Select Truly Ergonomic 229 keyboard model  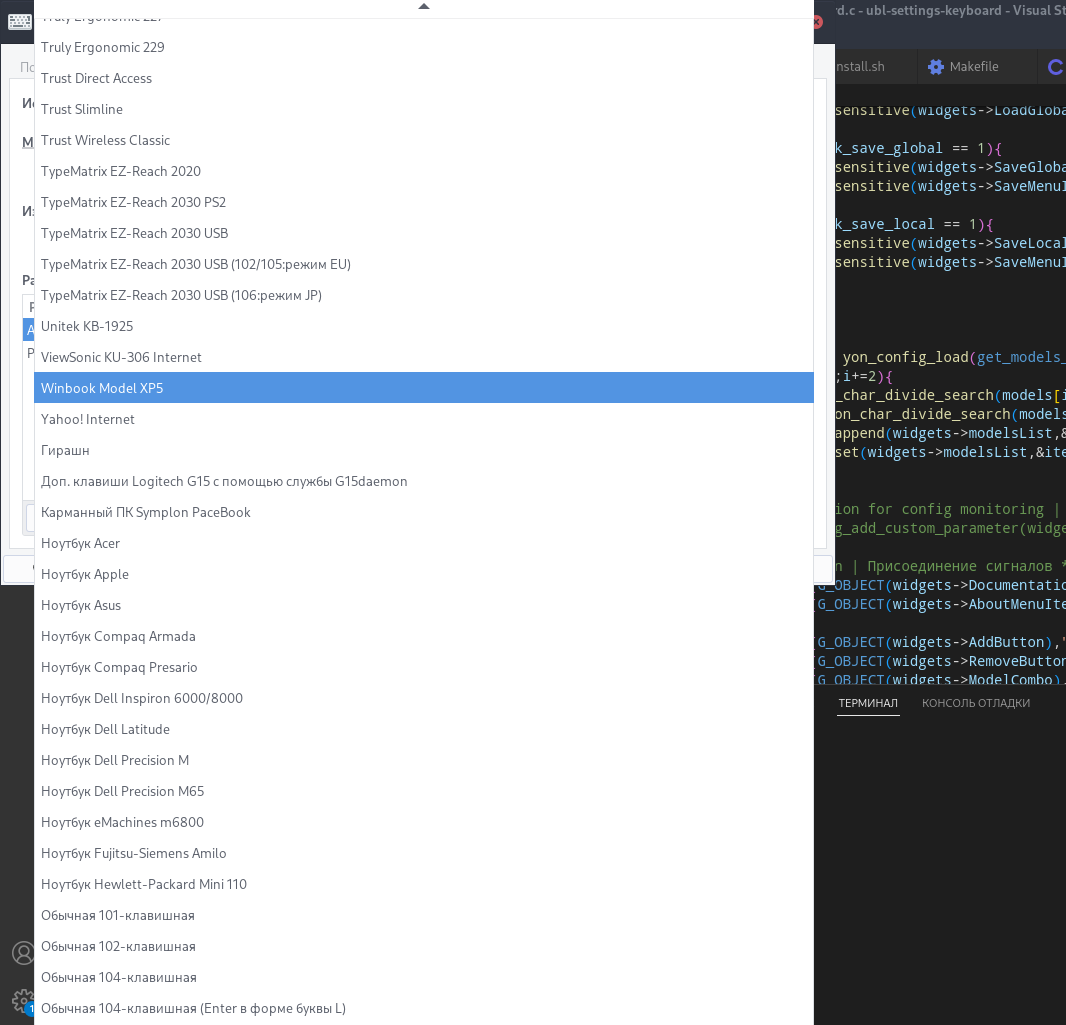point(424,48)
